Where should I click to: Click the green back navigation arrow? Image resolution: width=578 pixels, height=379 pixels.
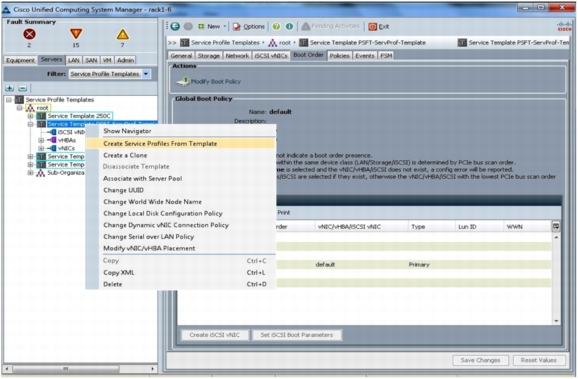click(175, 26)
